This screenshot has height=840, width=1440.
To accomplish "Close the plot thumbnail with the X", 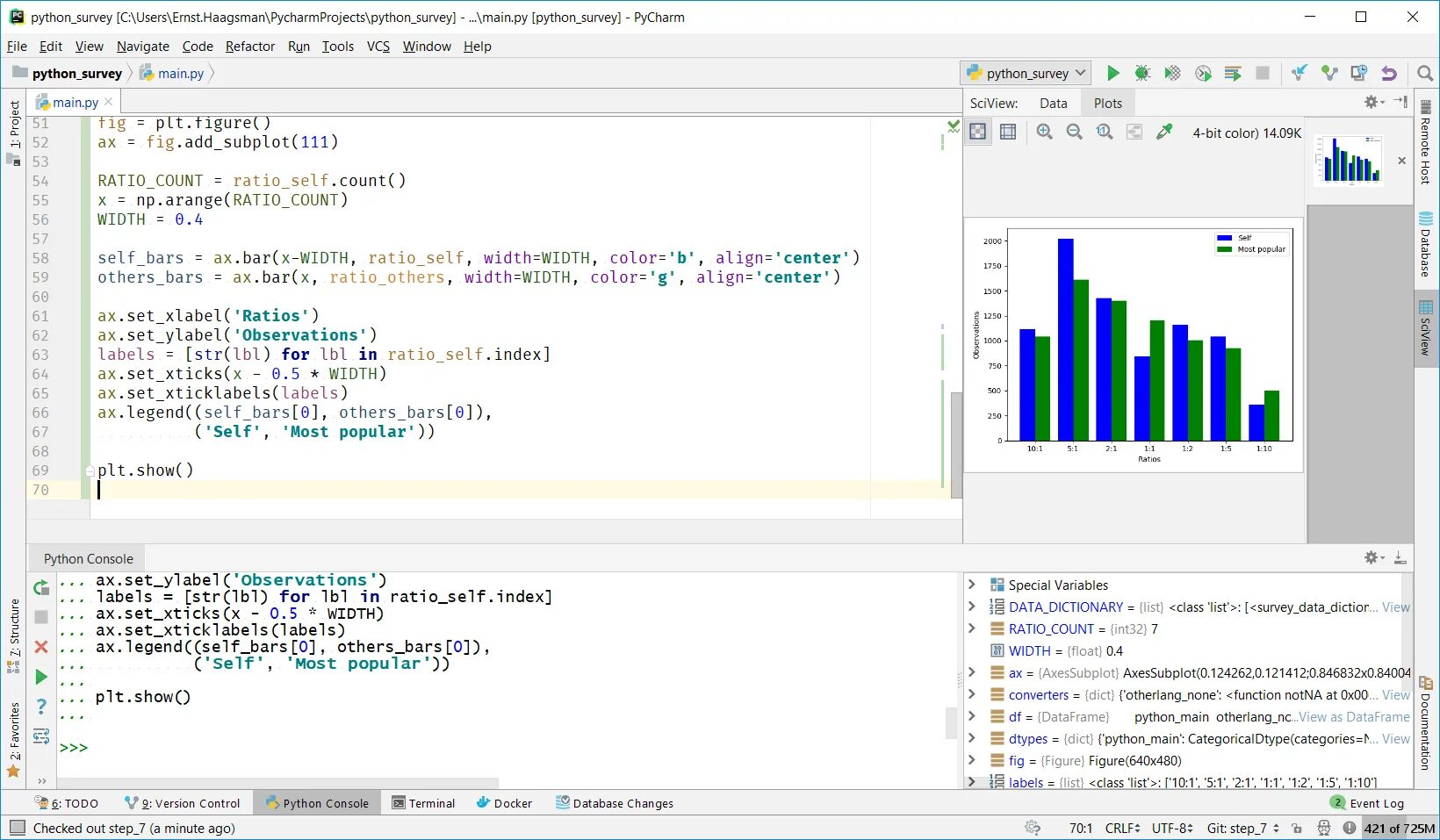I will [1401, 161].
